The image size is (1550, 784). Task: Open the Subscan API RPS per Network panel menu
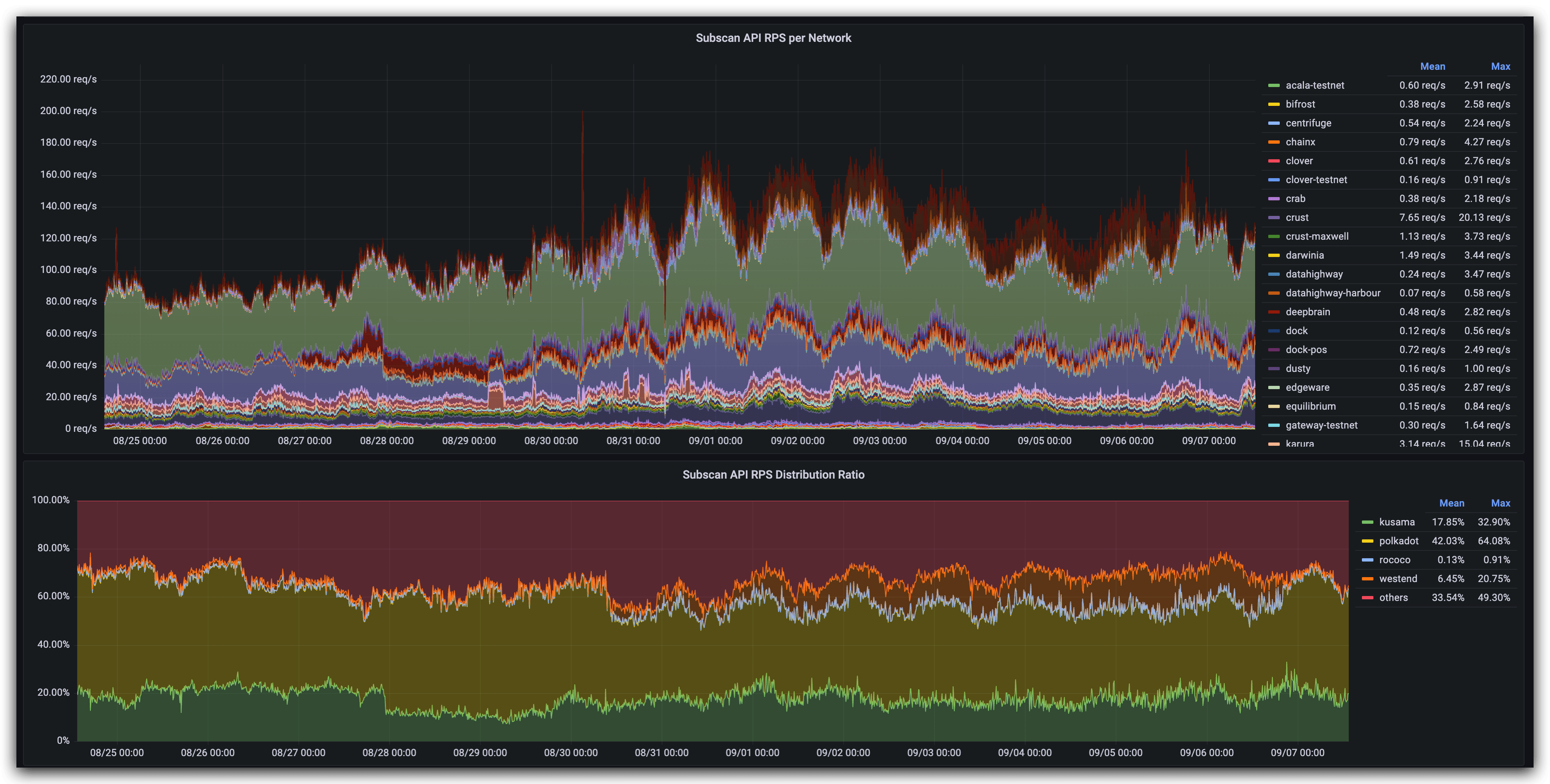(773, 38)
